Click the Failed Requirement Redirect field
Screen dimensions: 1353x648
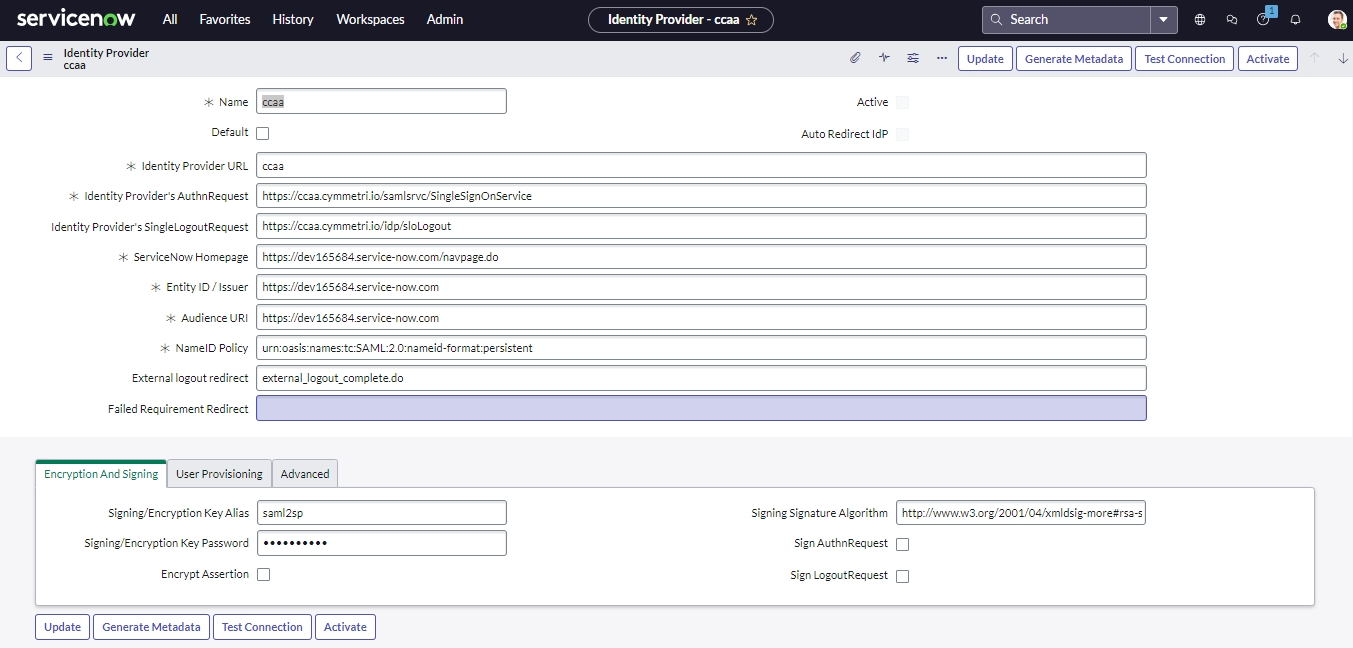click(701, 408)
